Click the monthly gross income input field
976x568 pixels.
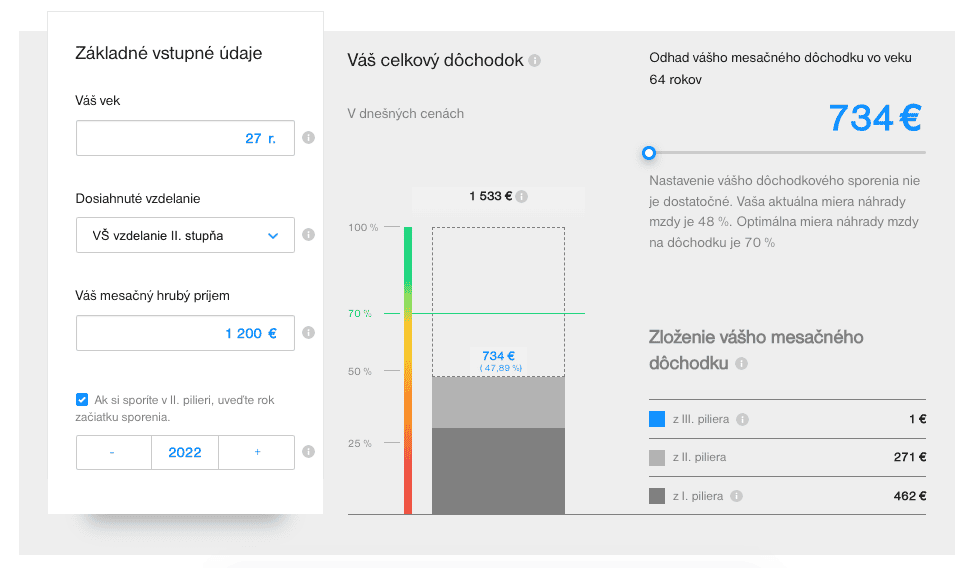tap(185, 333)
